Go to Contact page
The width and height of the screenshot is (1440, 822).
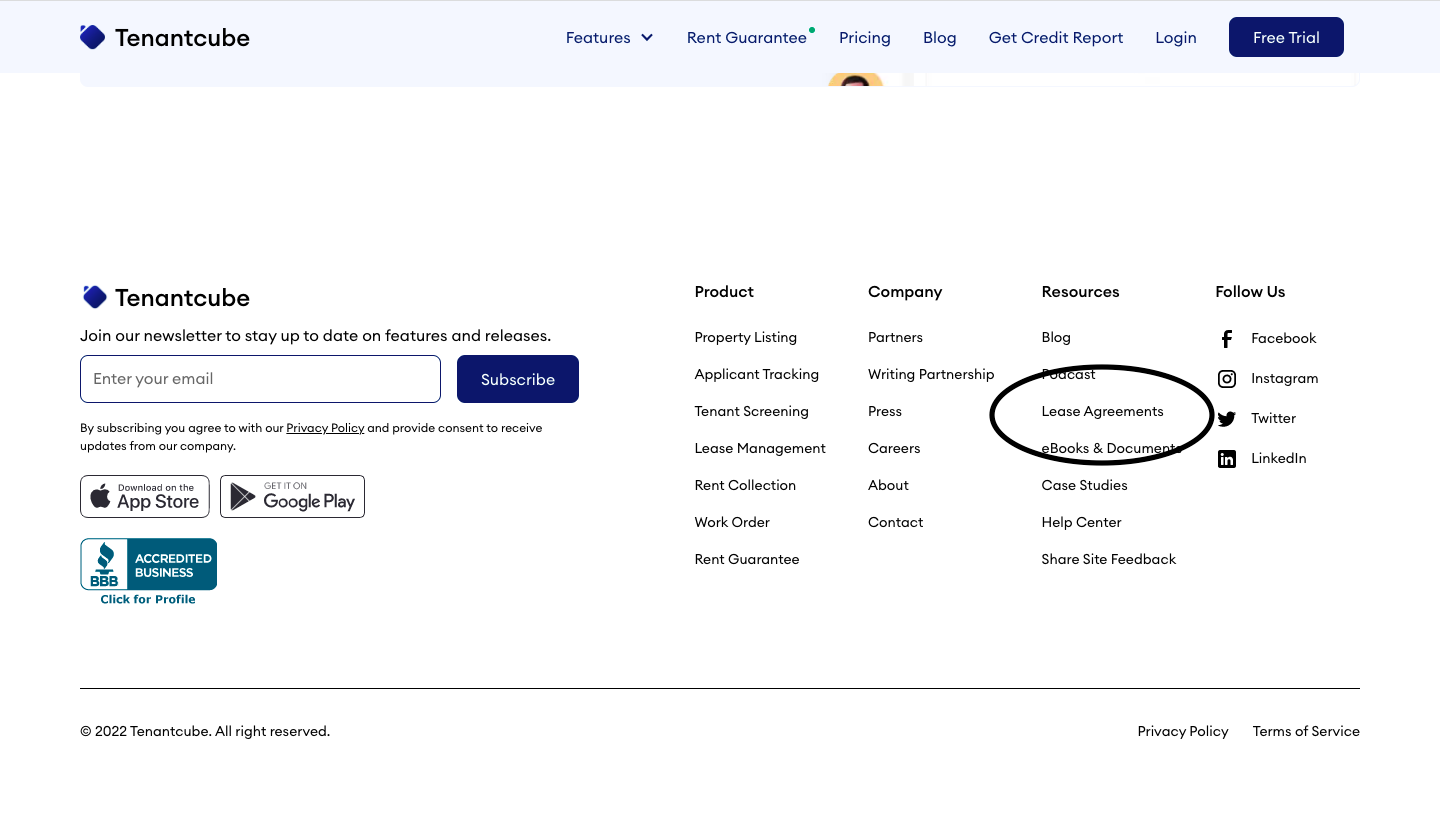[895, 523]
